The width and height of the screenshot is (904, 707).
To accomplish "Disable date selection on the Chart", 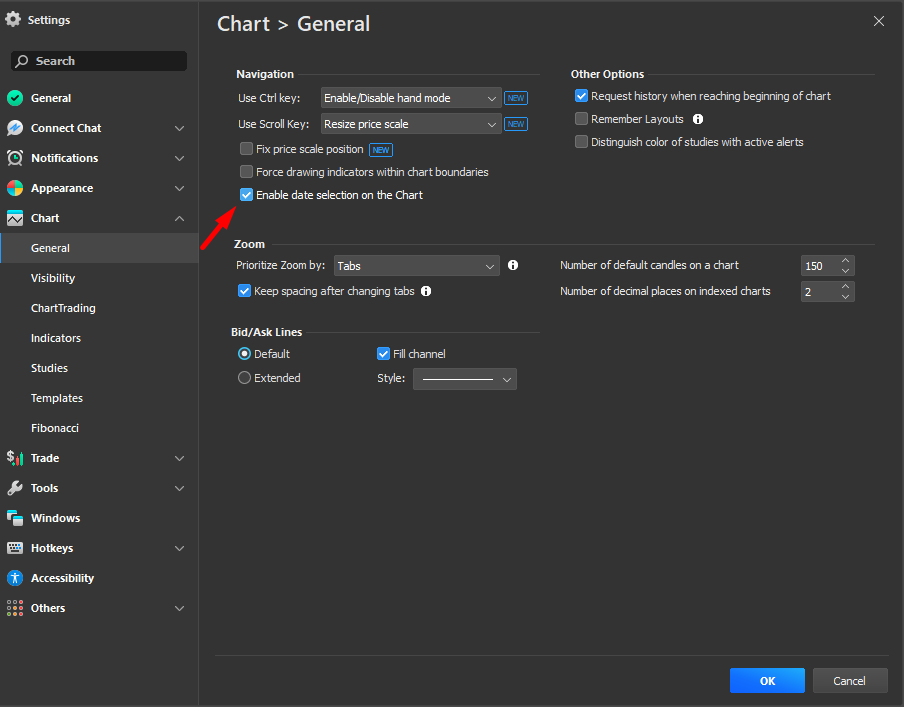I will pyautogui.click(x=246, y=195).
